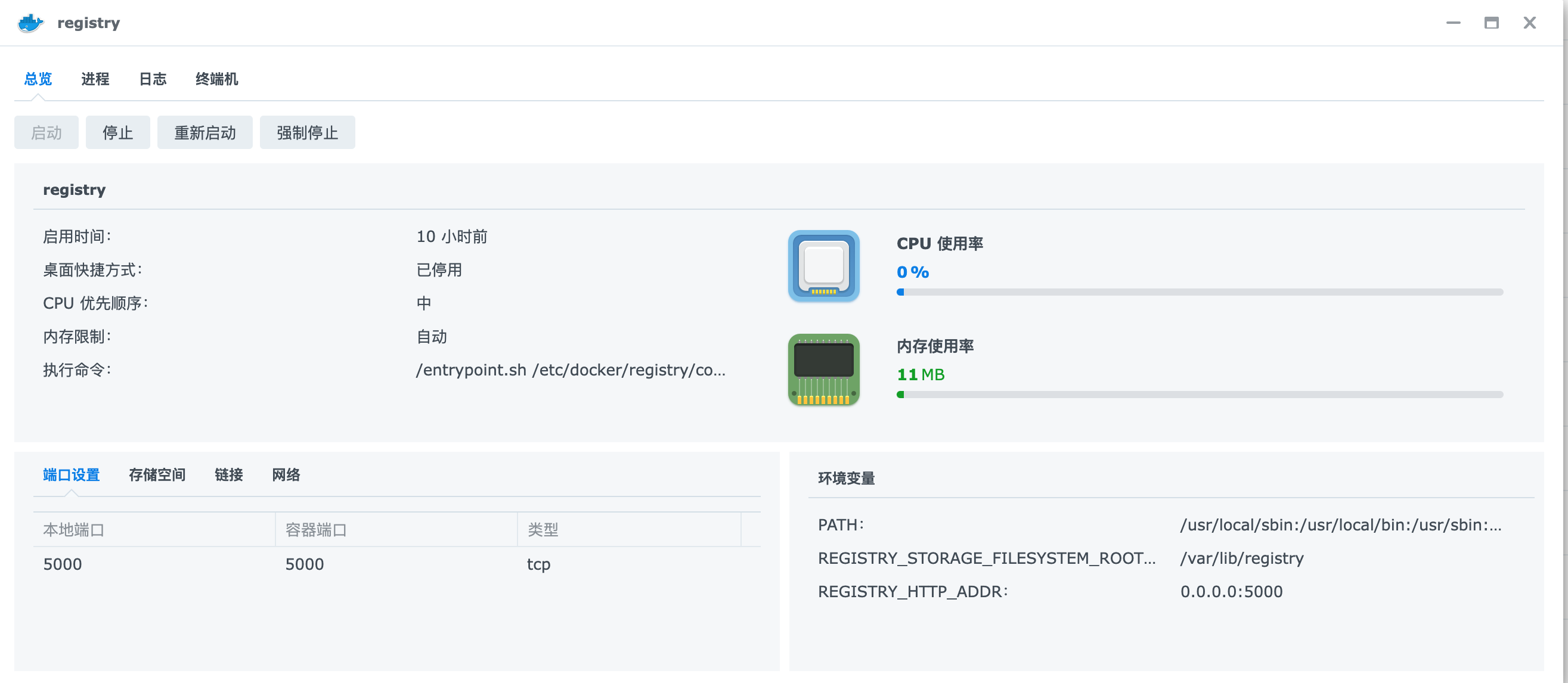The width and height of the screenshot is (1568, 683).
Task: Open the 终端机 tab
Action: (216, 79)
